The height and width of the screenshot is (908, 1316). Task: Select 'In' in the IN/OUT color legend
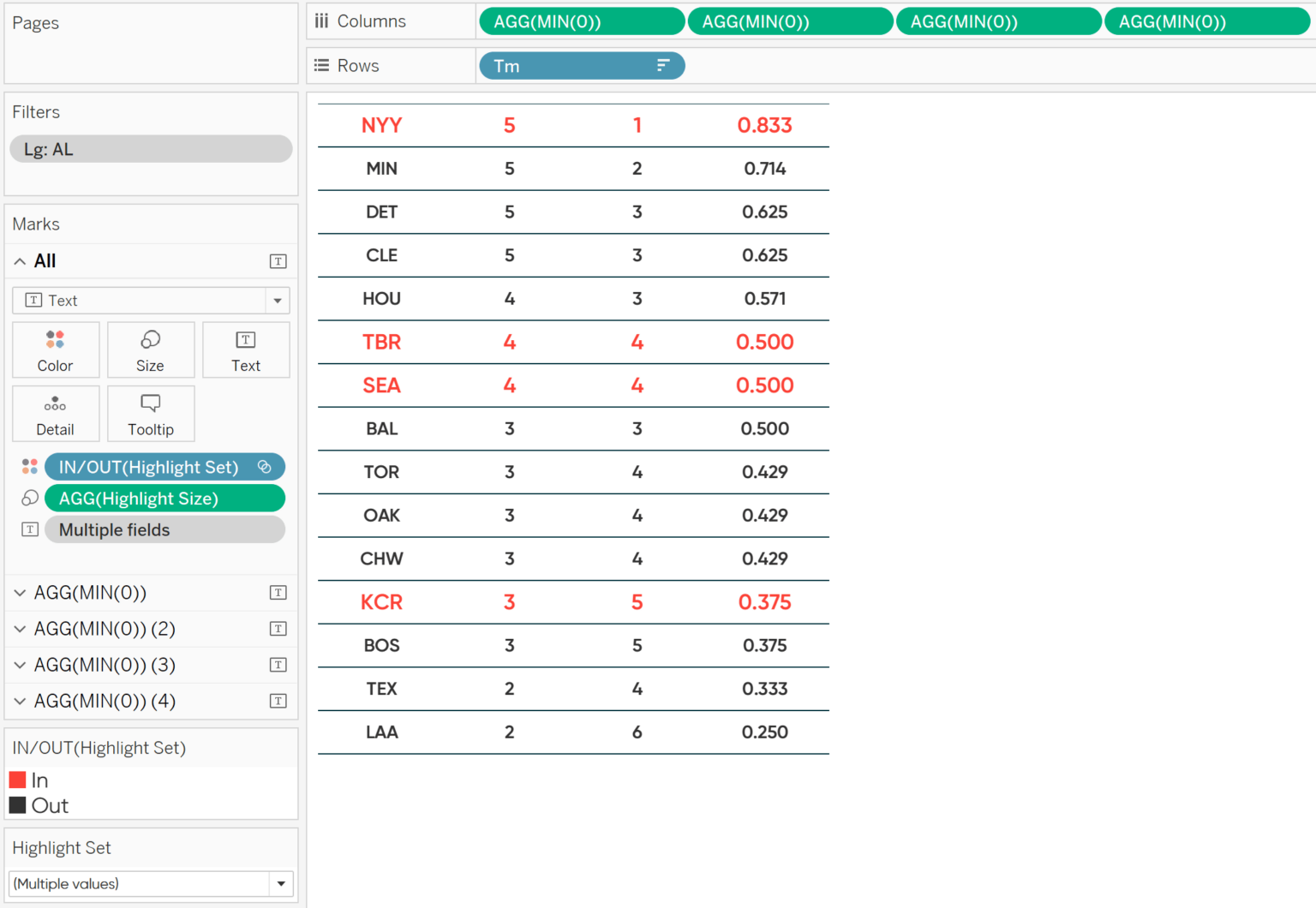pos(39,780)
